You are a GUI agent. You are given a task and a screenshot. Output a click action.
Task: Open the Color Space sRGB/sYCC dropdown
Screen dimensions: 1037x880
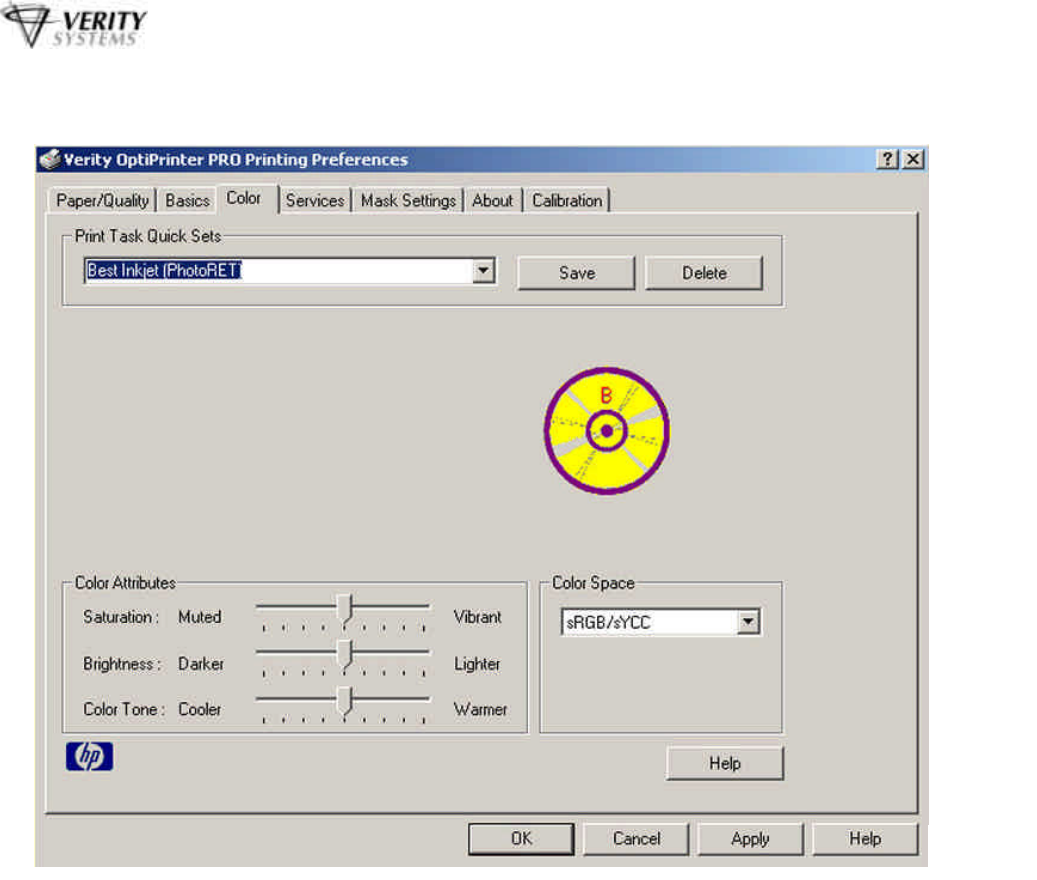(x=749, y=623)
